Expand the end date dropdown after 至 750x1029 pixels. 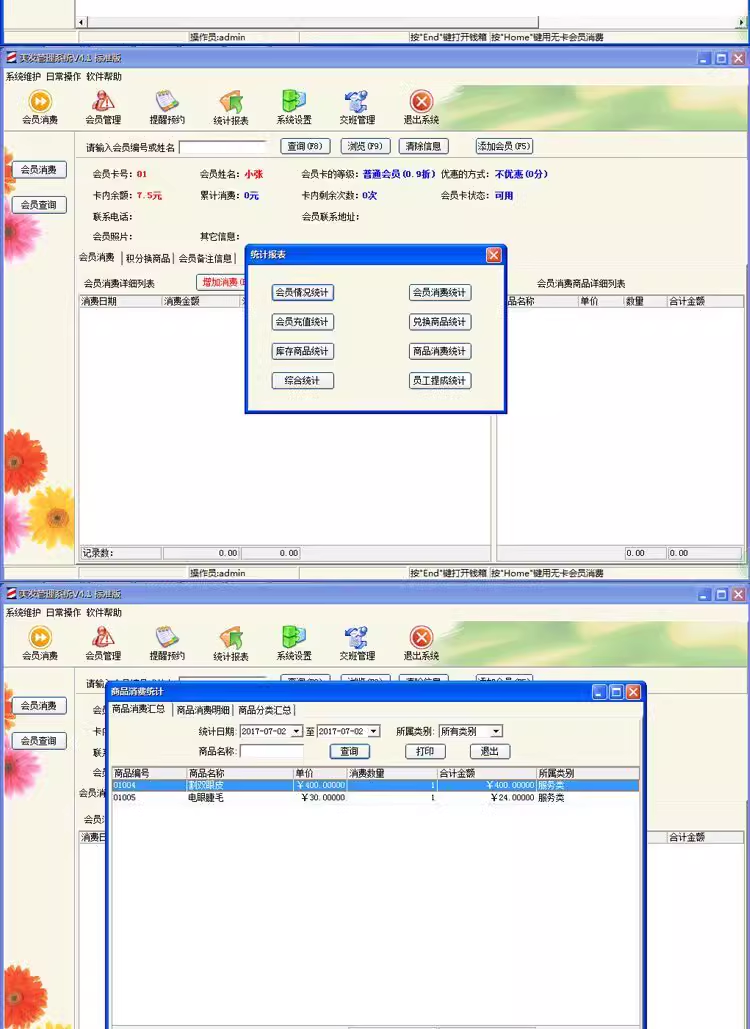pos(374,731)
